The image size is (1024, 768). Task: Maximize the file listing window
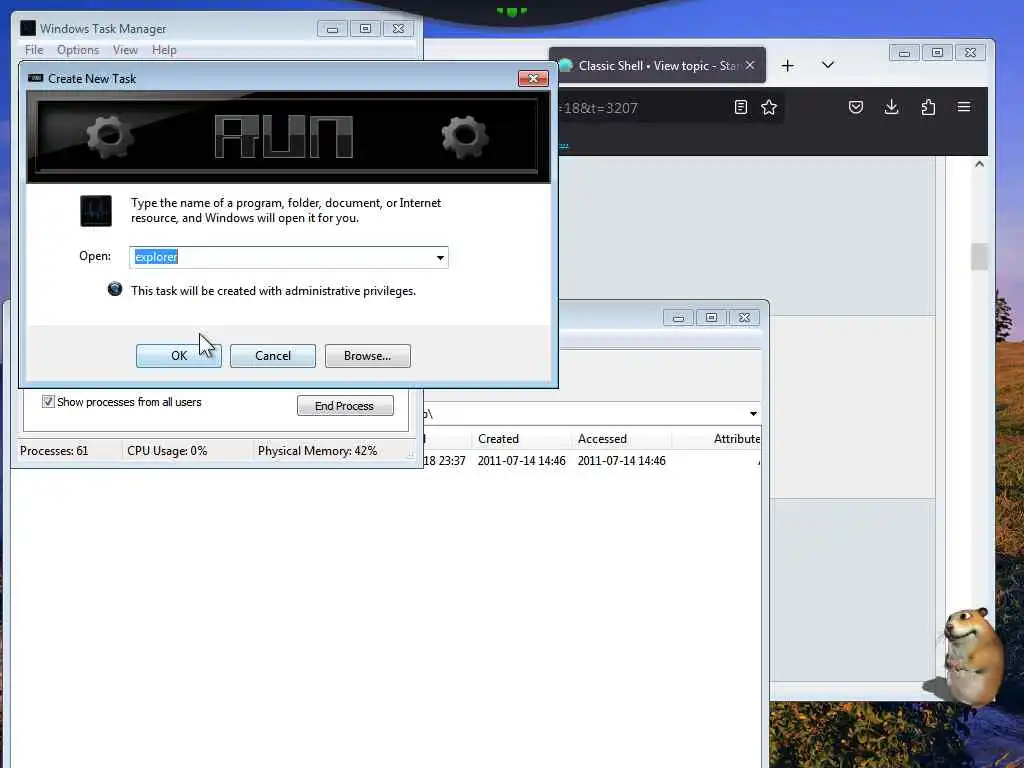[711, 317]
